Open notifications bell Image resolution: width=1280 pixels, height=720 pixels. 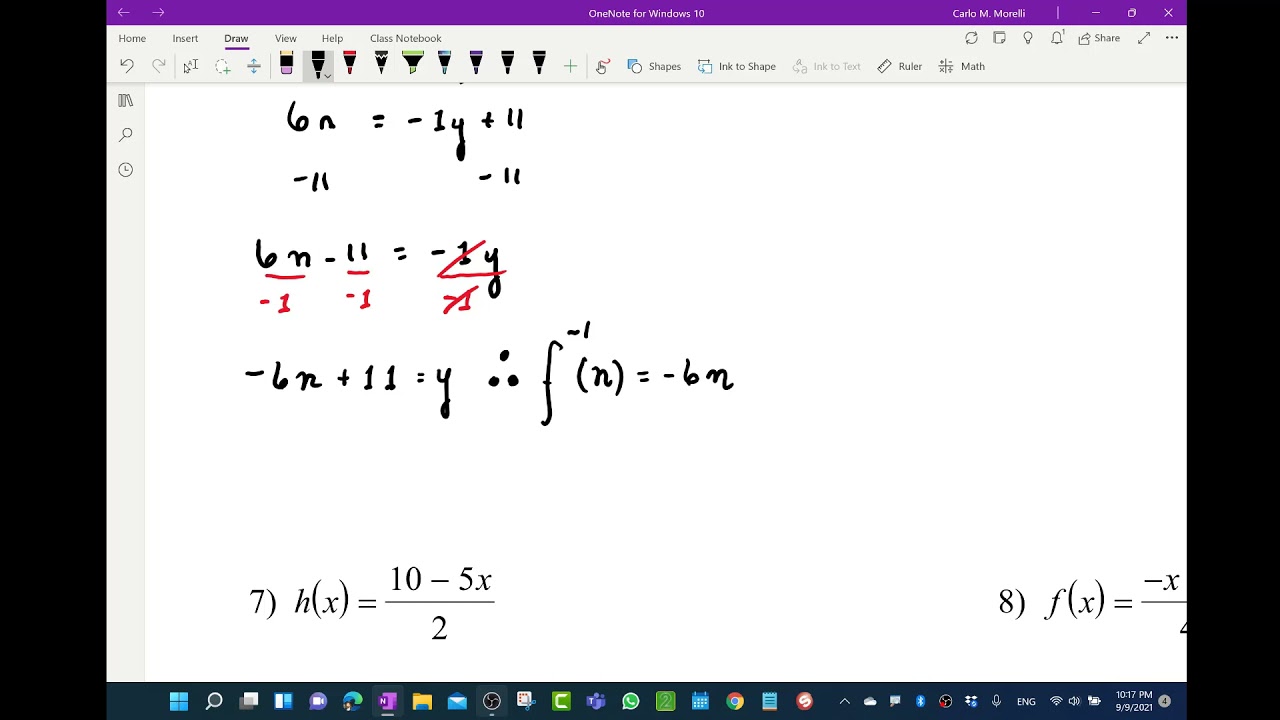(x=1057, y=38)
